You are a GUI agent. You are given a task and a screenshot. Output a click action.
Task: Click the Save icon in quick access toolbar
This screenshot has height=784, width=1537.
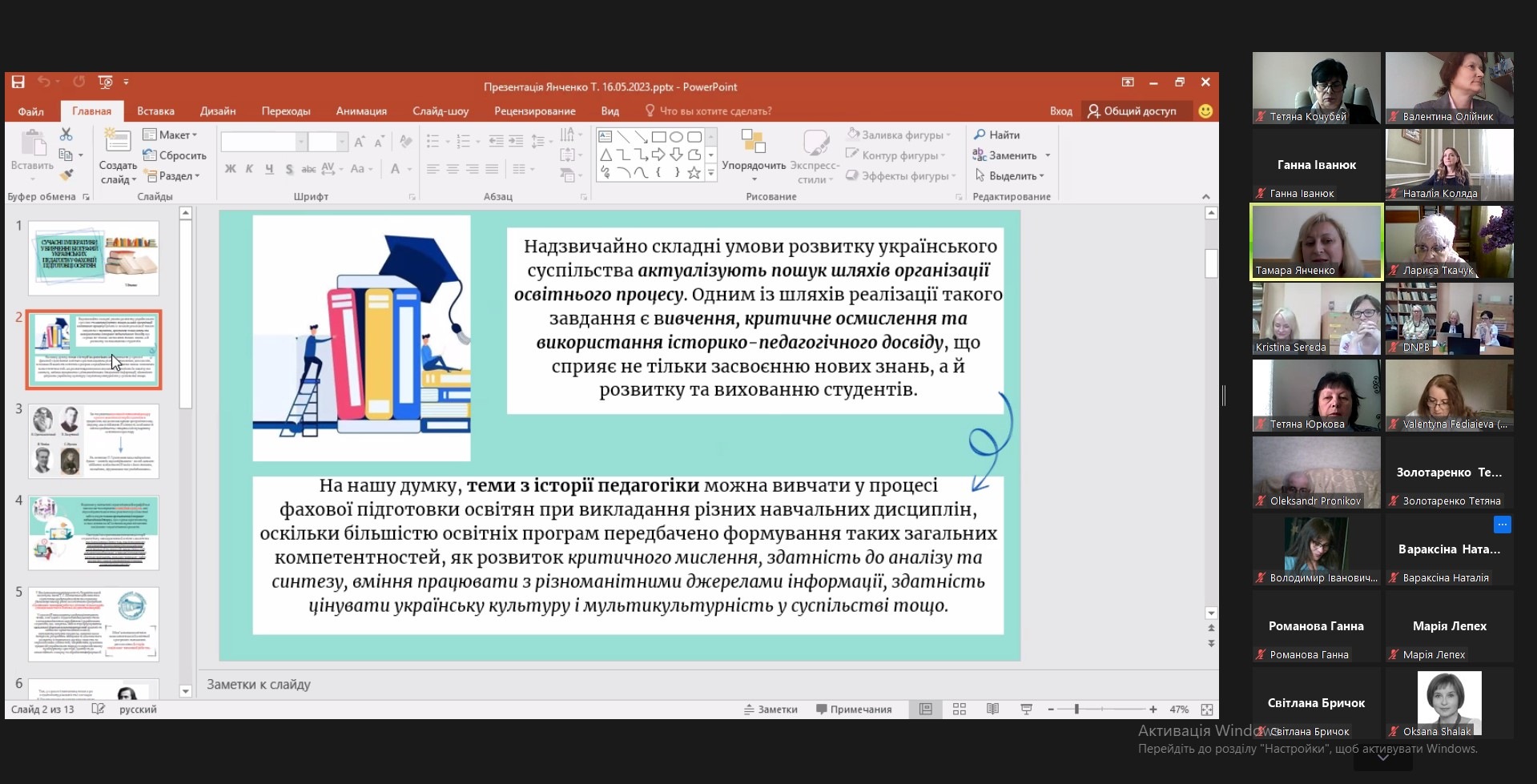pyautogui.click(x=18, y=82)
